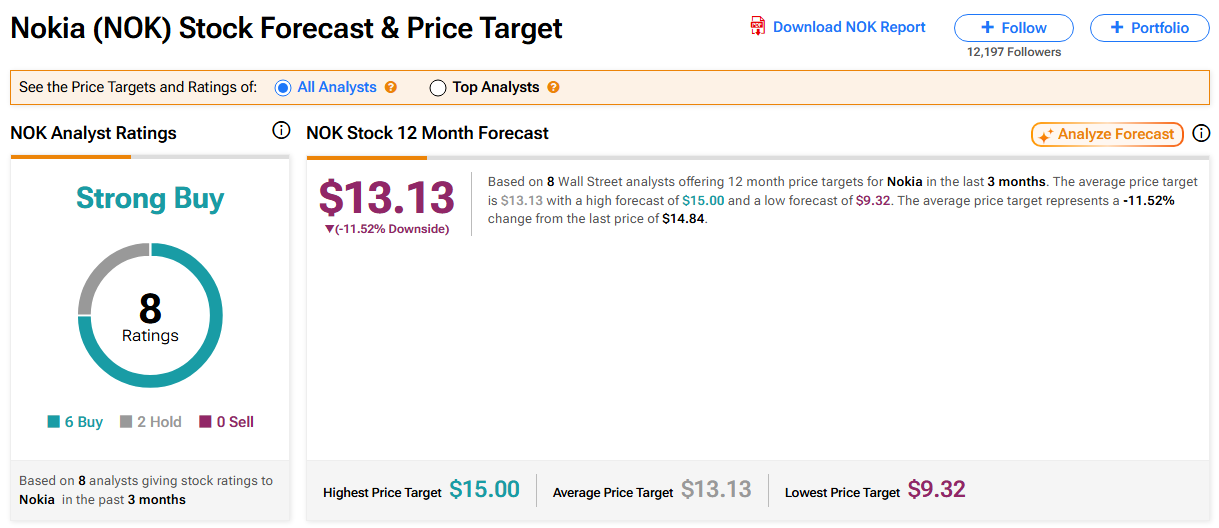Open info icon next to NOK Analyst Ratings

tap(281, 131)
